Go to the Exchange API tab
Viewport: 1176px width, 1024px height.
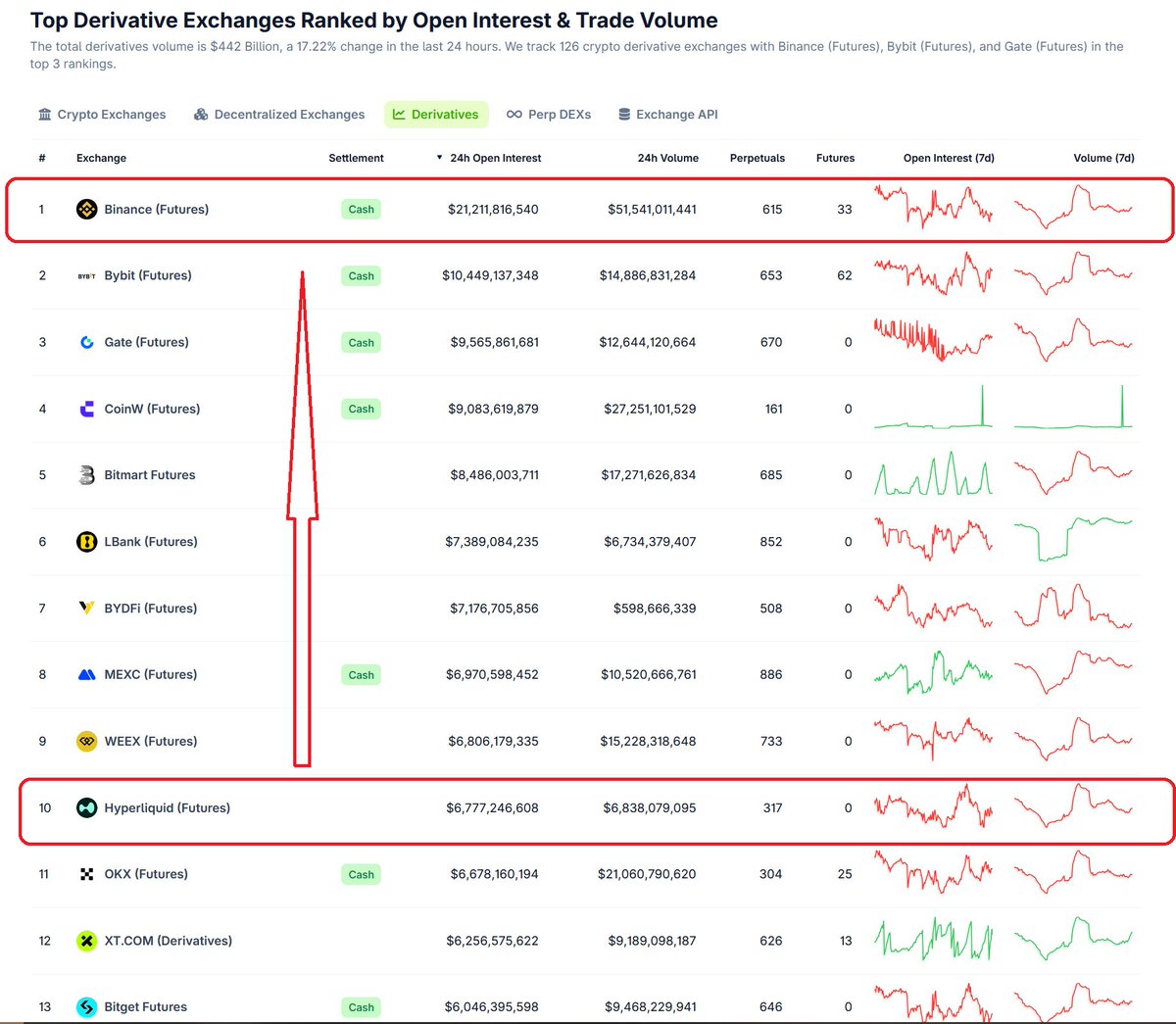668,115
